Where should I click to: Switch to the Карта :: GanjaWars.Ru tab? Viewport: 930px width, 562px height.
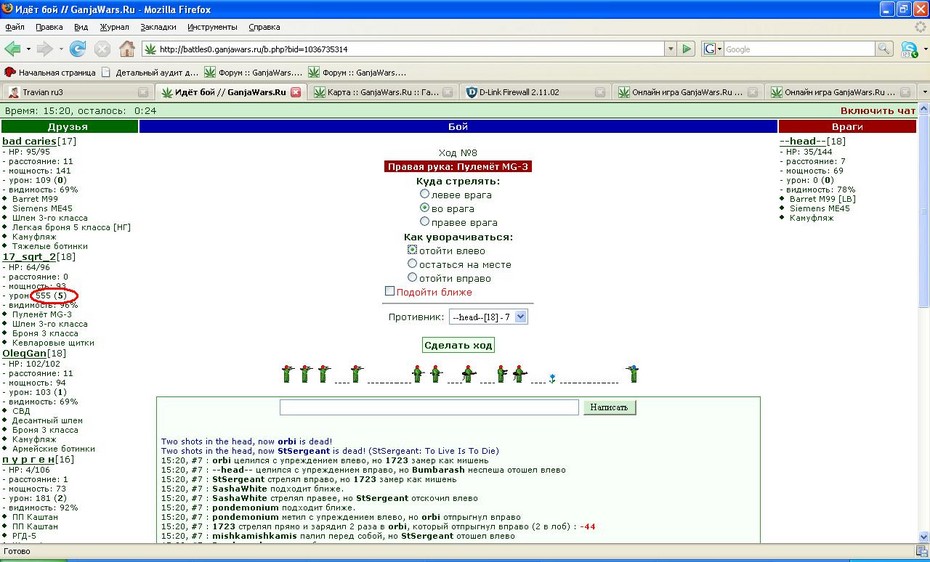coord(382,92)
